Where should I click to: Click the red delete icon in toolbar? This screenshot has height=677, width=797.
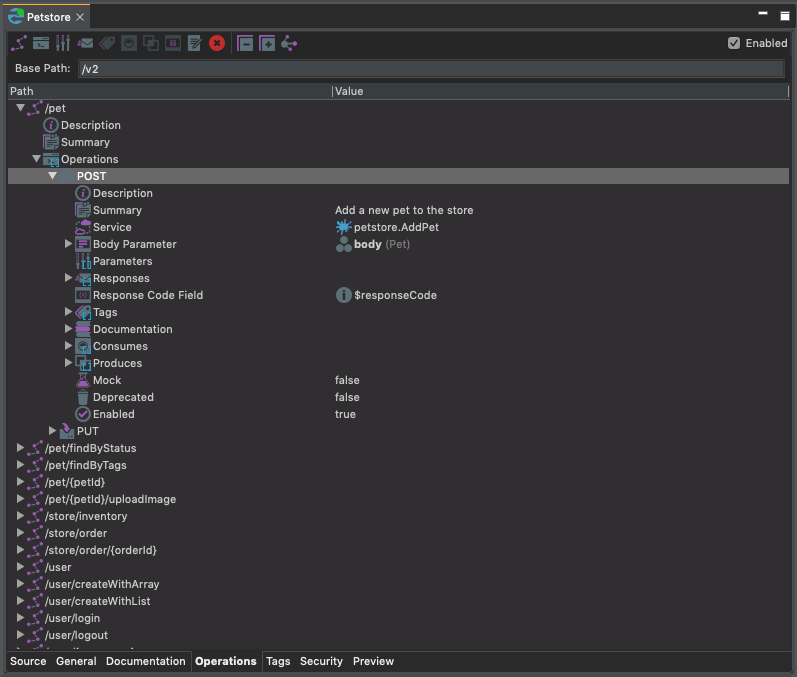click(x=217, y=43)
